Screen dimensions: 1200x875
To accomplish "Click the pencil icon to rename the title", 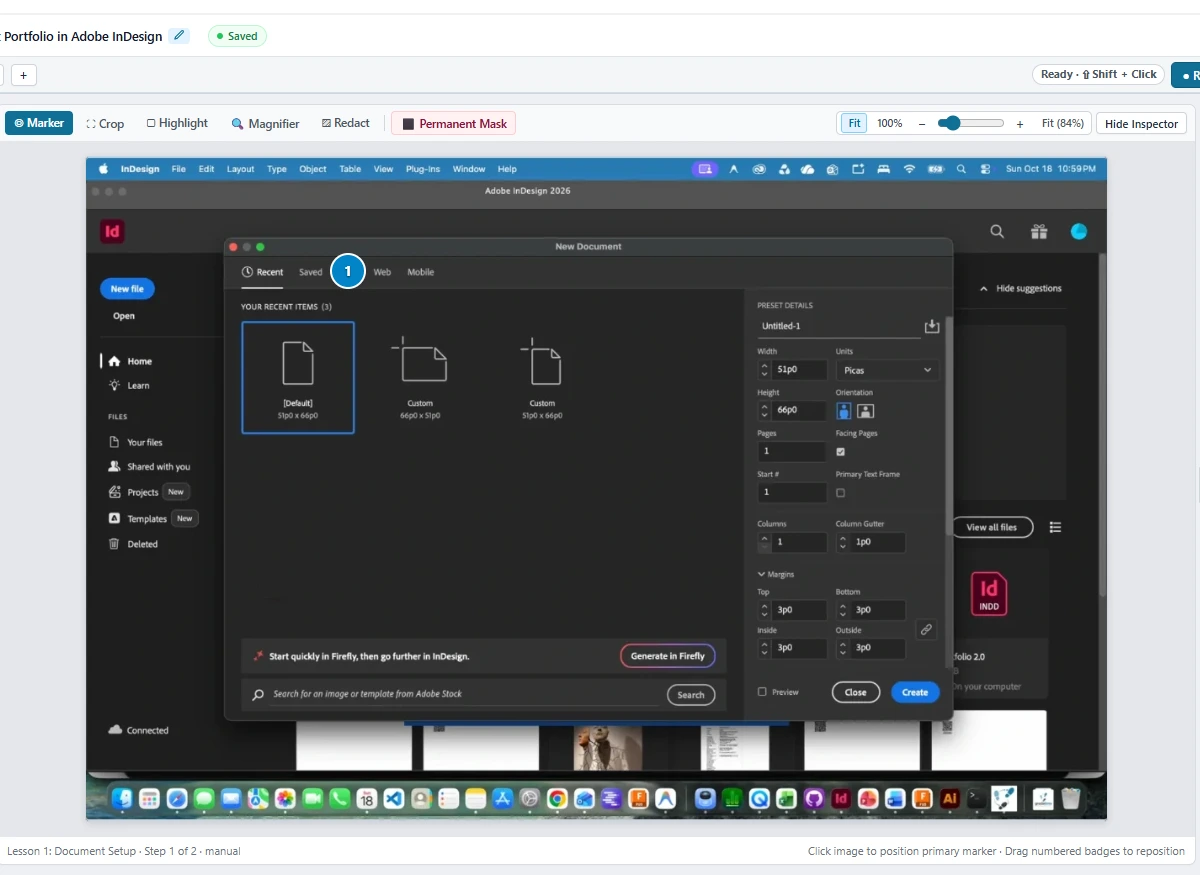I will pyautogui.click(x=179, y=36).
